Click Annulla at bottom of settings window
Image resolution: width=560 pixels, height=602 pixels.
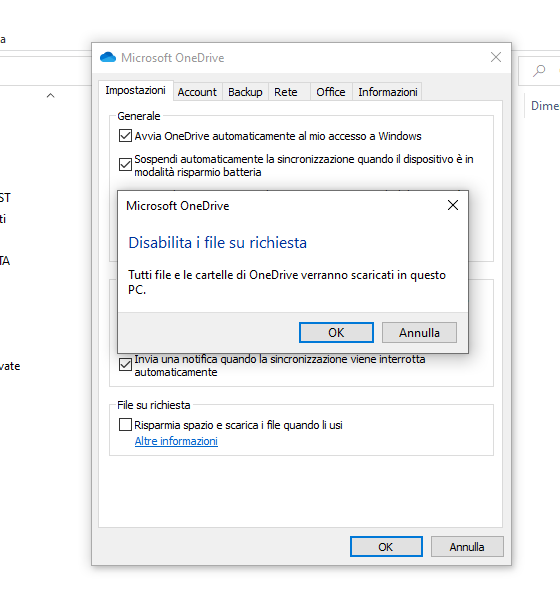point(467,547)
